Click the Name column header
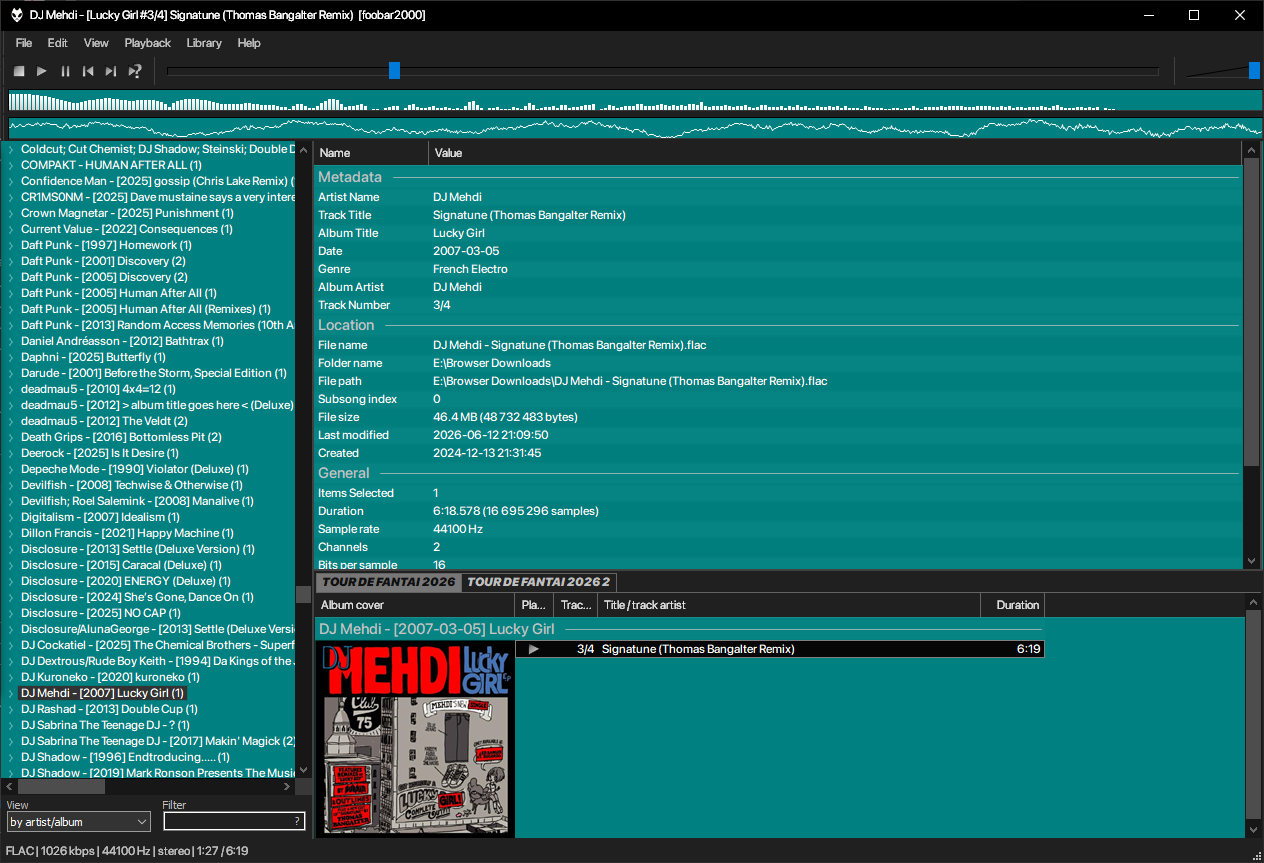The height and width of the screenshot is (863, 1264). [x=371, y=153]
